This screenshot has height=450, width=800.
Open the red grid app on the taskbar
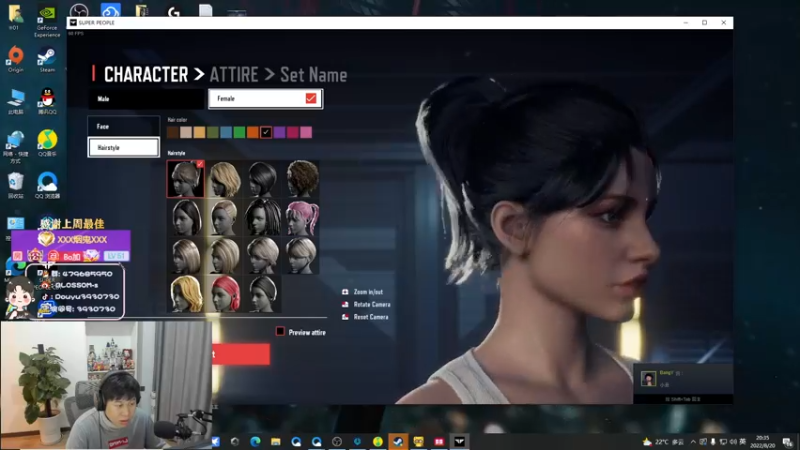coord(439,441)
